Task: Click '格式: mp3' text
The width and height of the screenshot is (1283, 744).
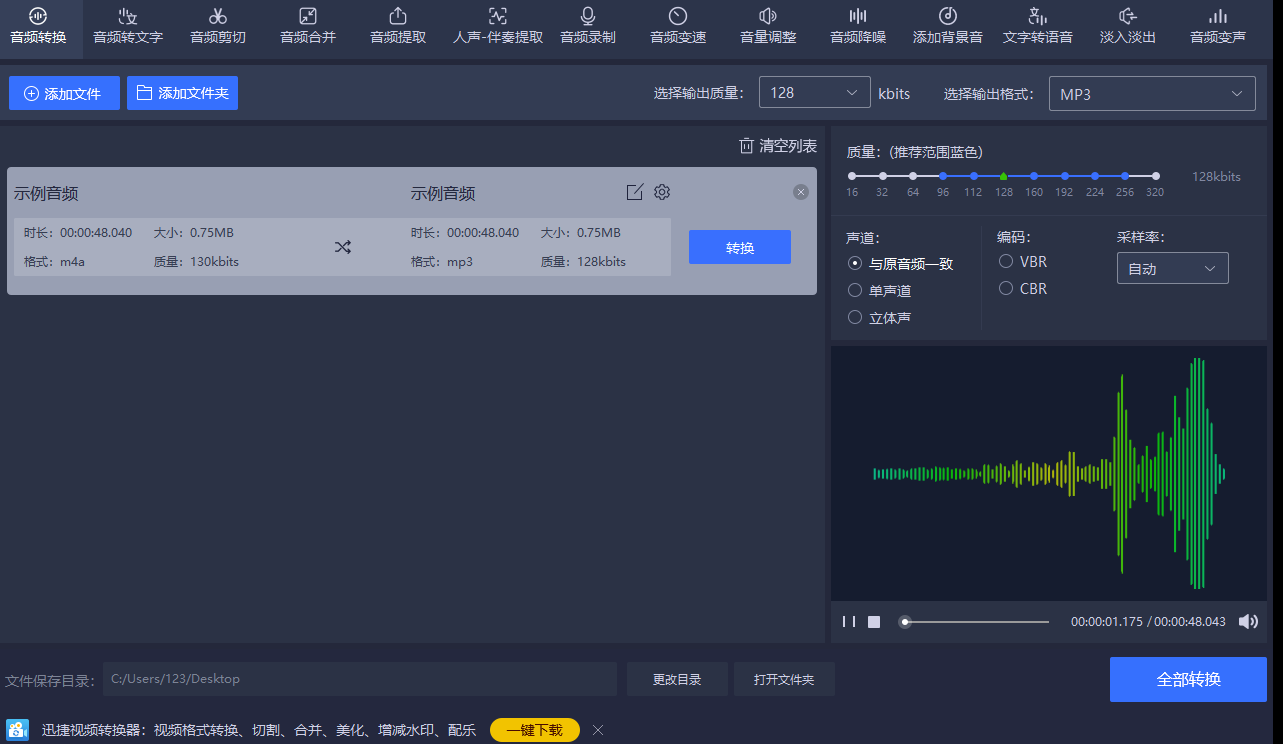Action: [x=441, y=262]
